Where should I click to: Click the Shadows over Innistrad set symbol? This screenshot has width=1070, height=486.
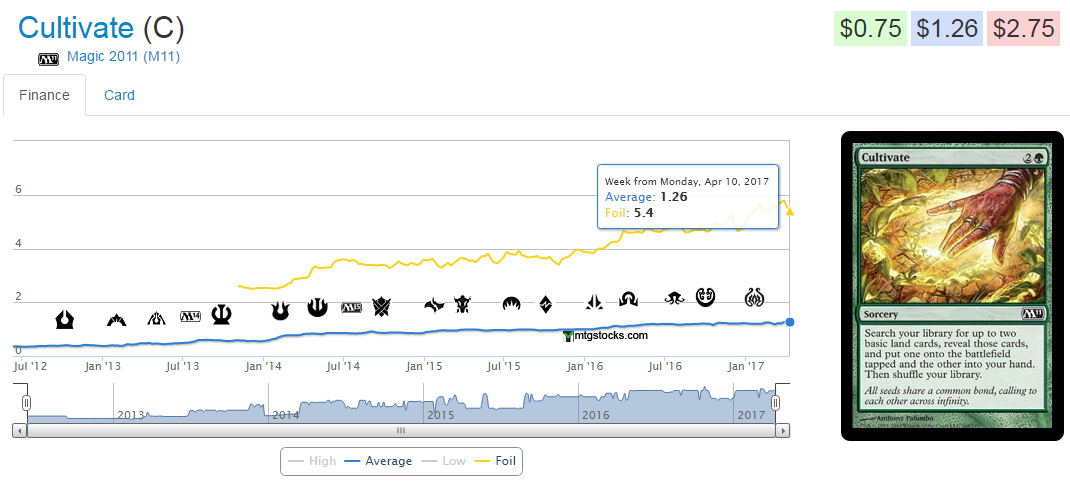(x=628, y=299)
